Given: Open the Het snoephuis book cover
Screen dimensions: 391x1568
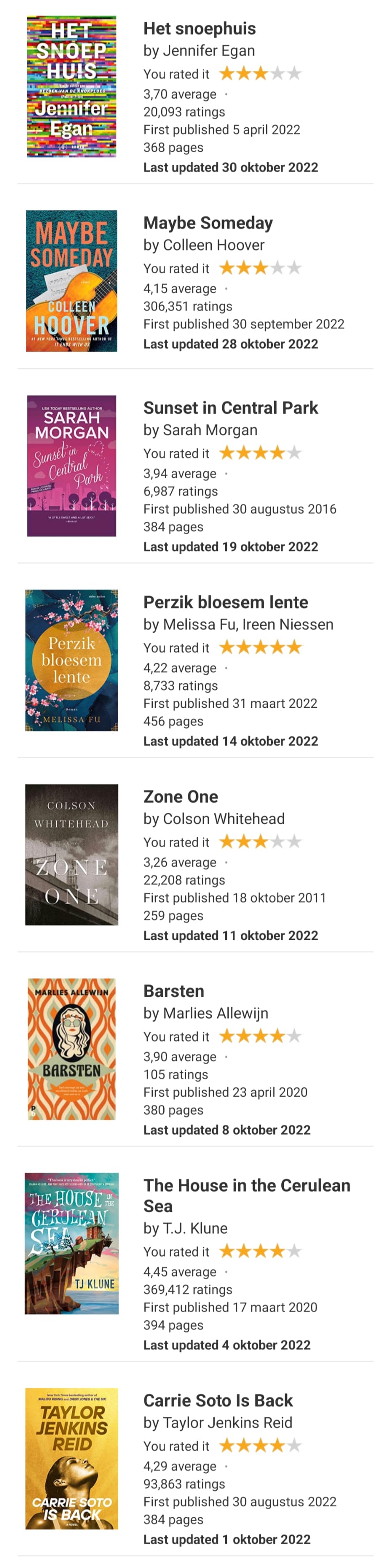Looking at the screenshot, I should pos(72,86).
